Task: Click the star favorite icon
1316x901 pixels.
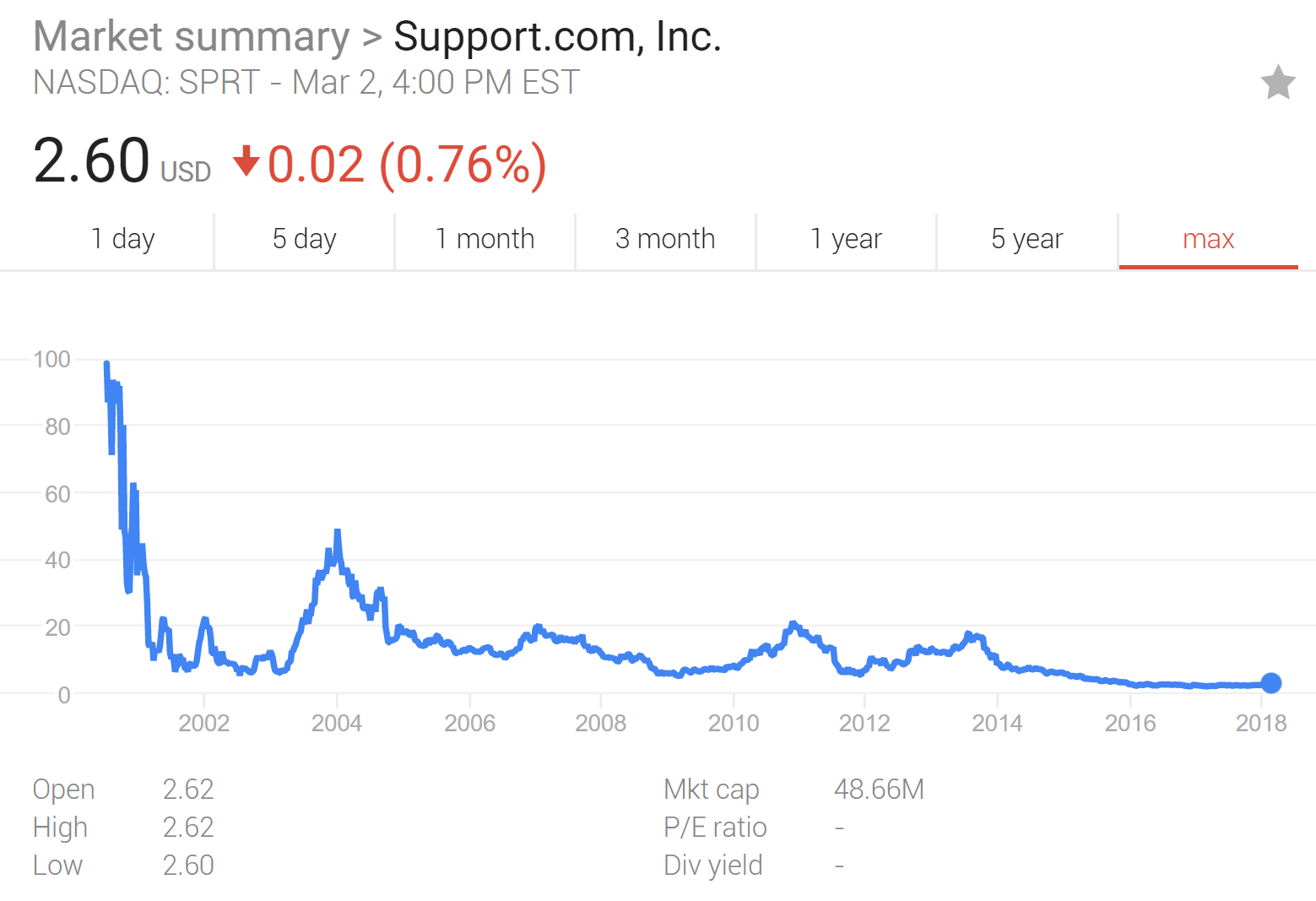Action: [x=1278, y=82]
